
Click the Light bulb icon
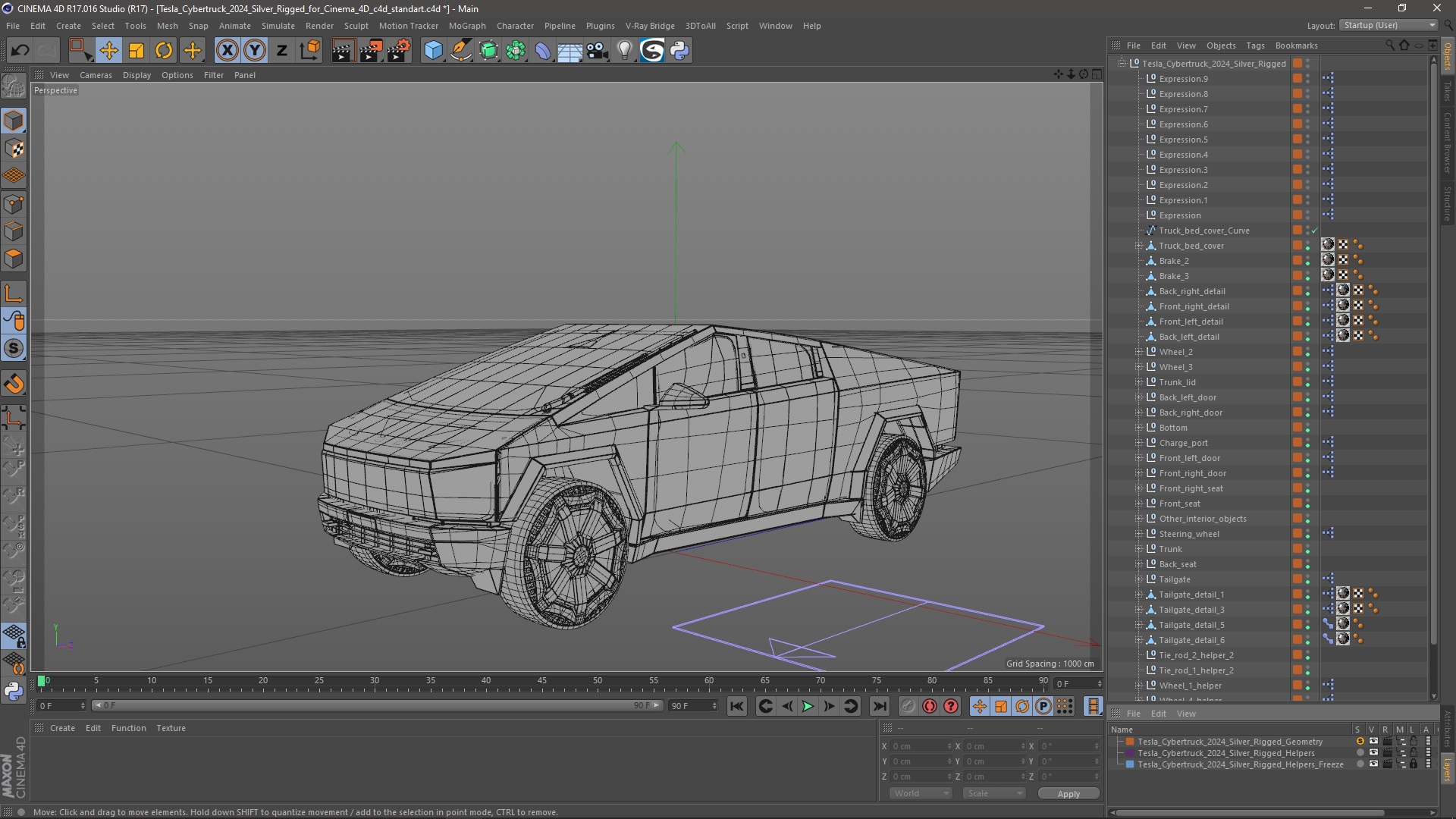point(625,51)
